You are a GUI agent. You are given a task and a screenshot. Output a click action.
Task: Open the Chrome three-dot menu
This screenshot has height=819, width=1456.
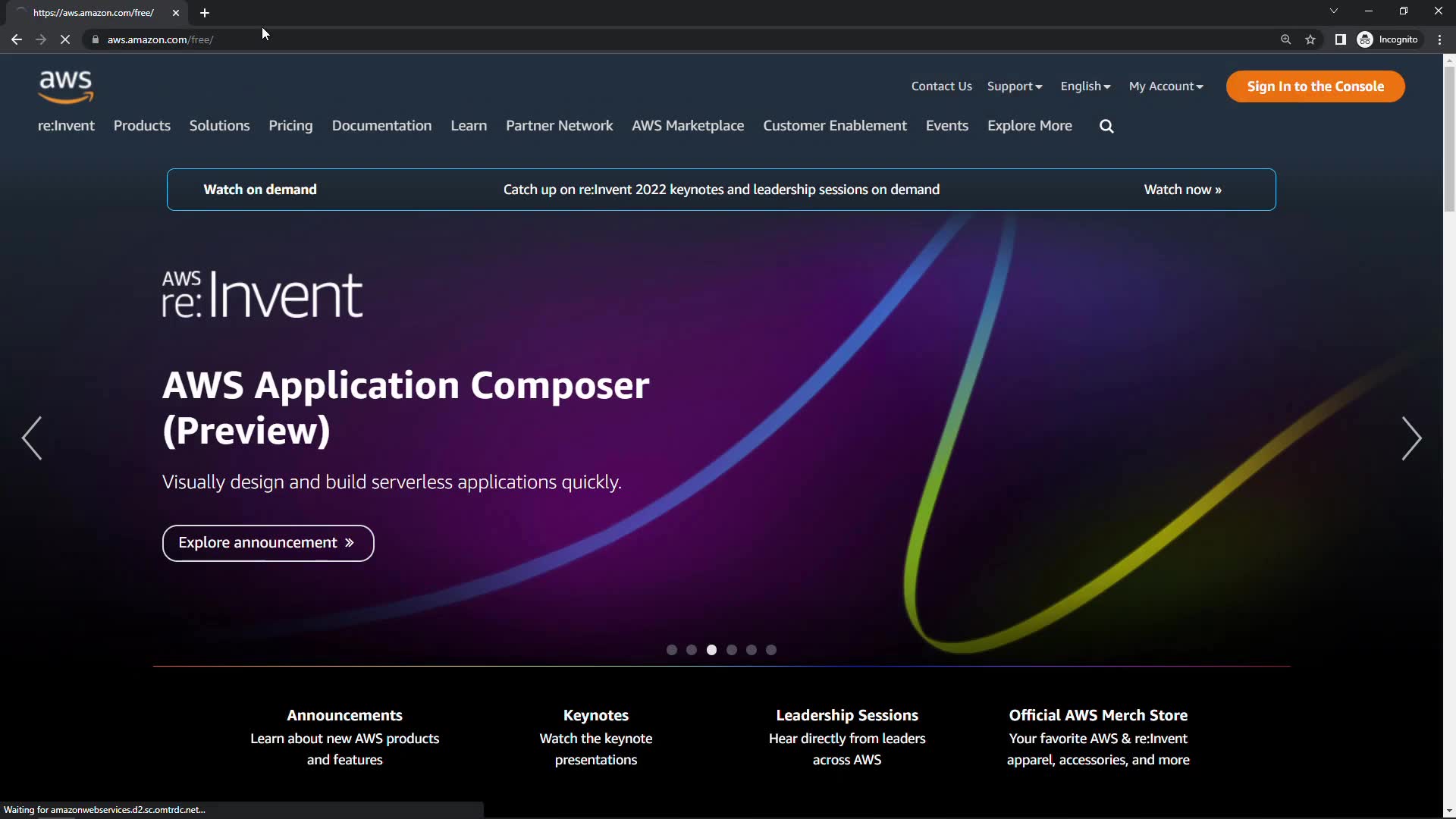1439,39
